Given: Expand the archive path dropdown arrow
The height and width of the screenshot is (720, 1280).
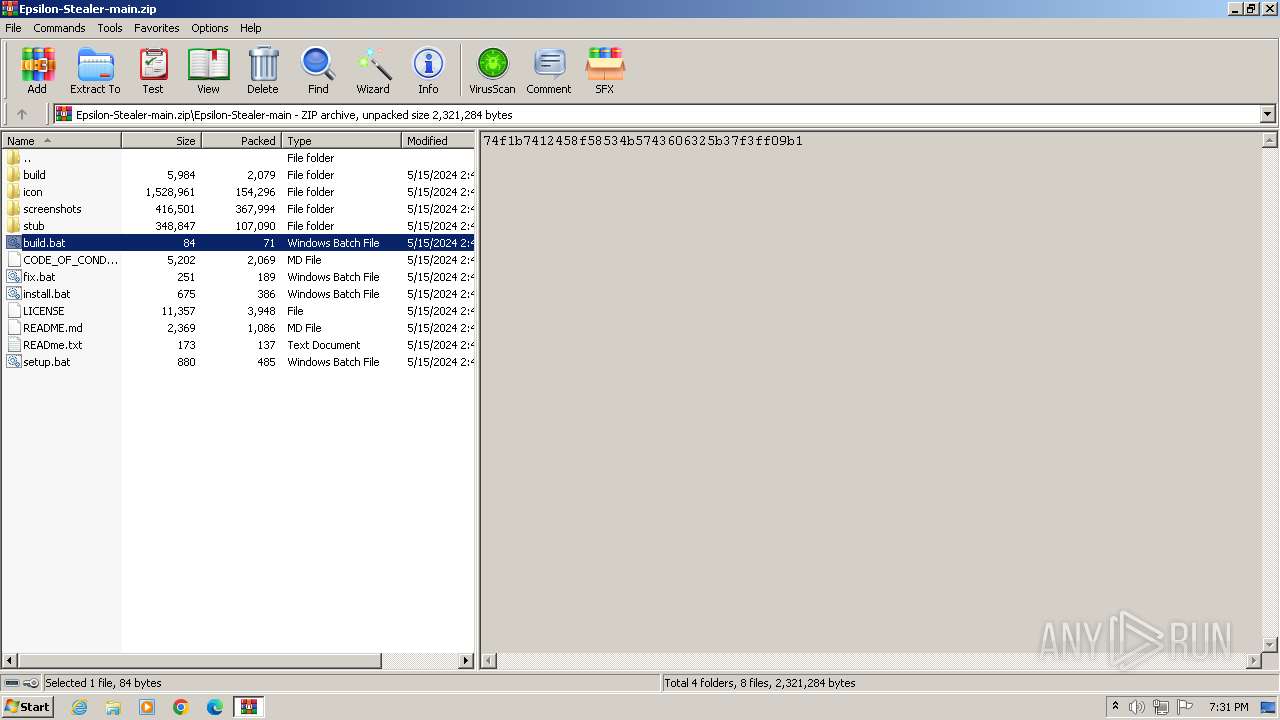Looking at the screenshot, I should point(1267,114).
